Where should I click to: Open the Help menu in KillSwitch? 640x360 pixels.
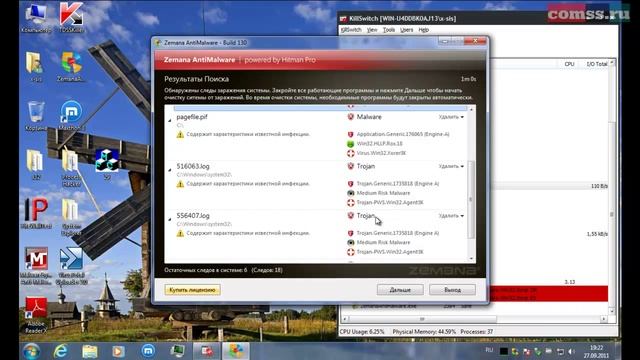[x=424, y=30]
